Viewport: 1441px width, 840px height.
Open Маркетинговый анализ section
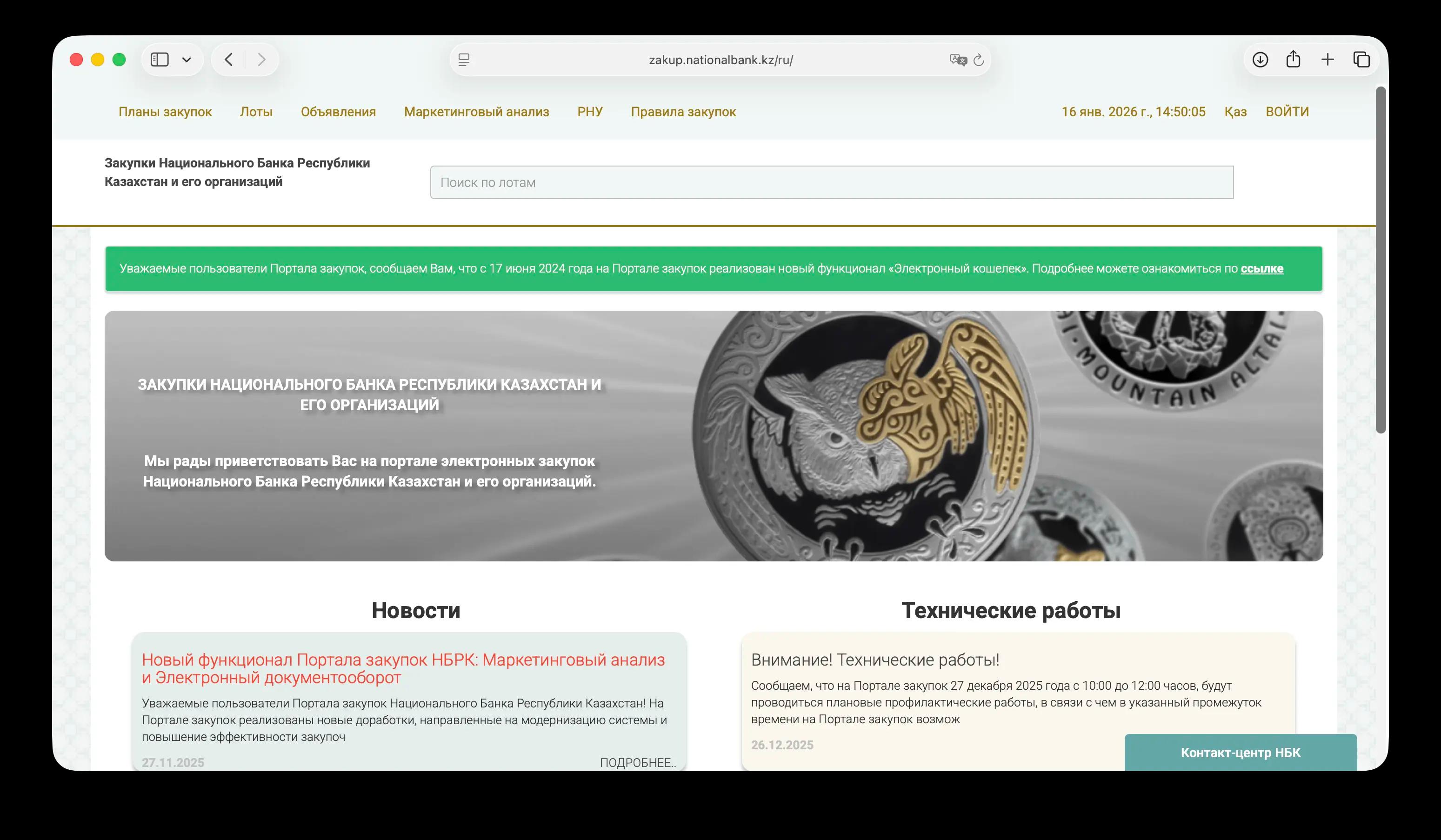pyautogui.click(x=476, y=112)
